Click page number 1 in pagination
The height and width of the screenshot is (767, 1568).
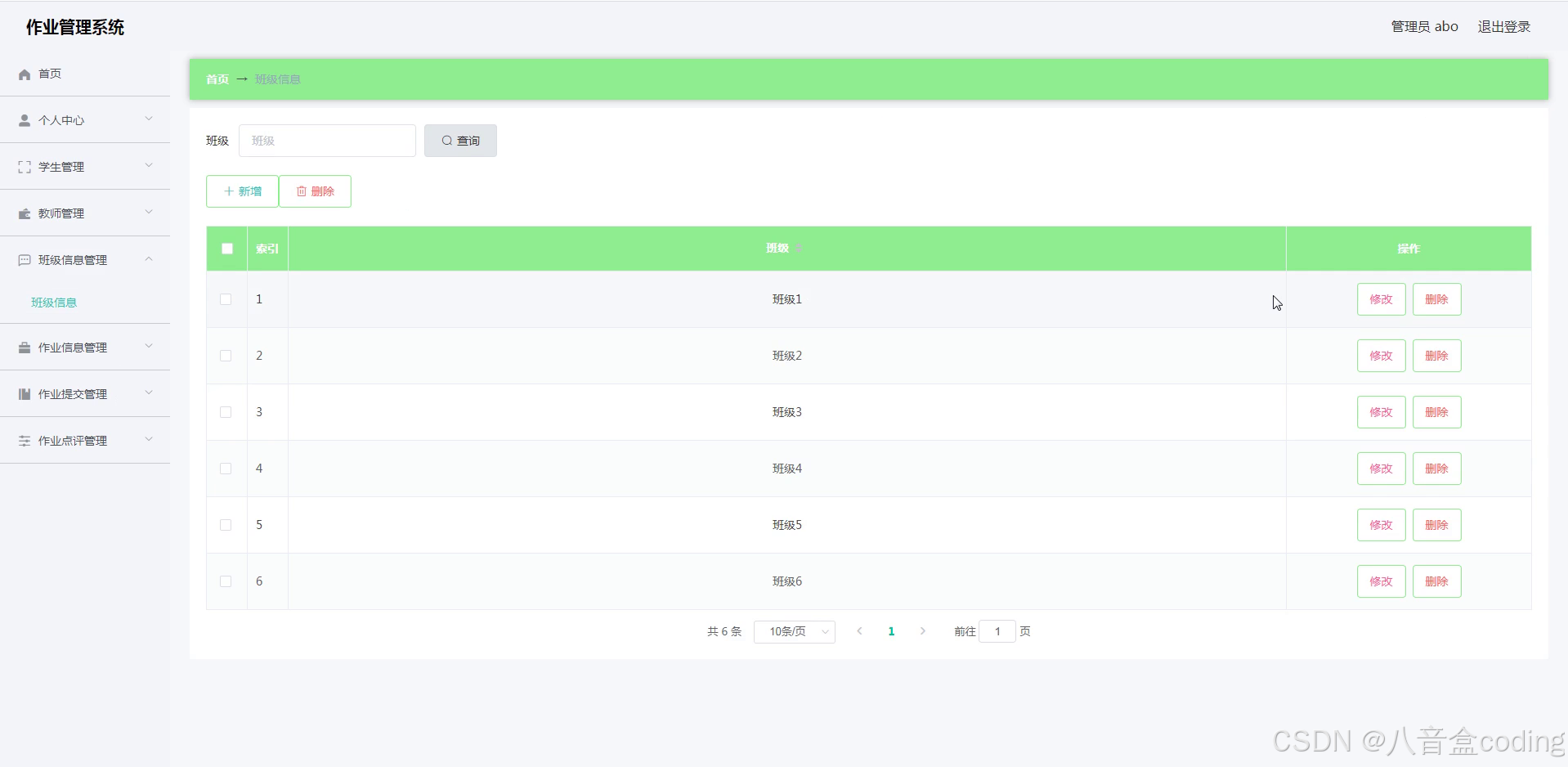tap(891, 631)
